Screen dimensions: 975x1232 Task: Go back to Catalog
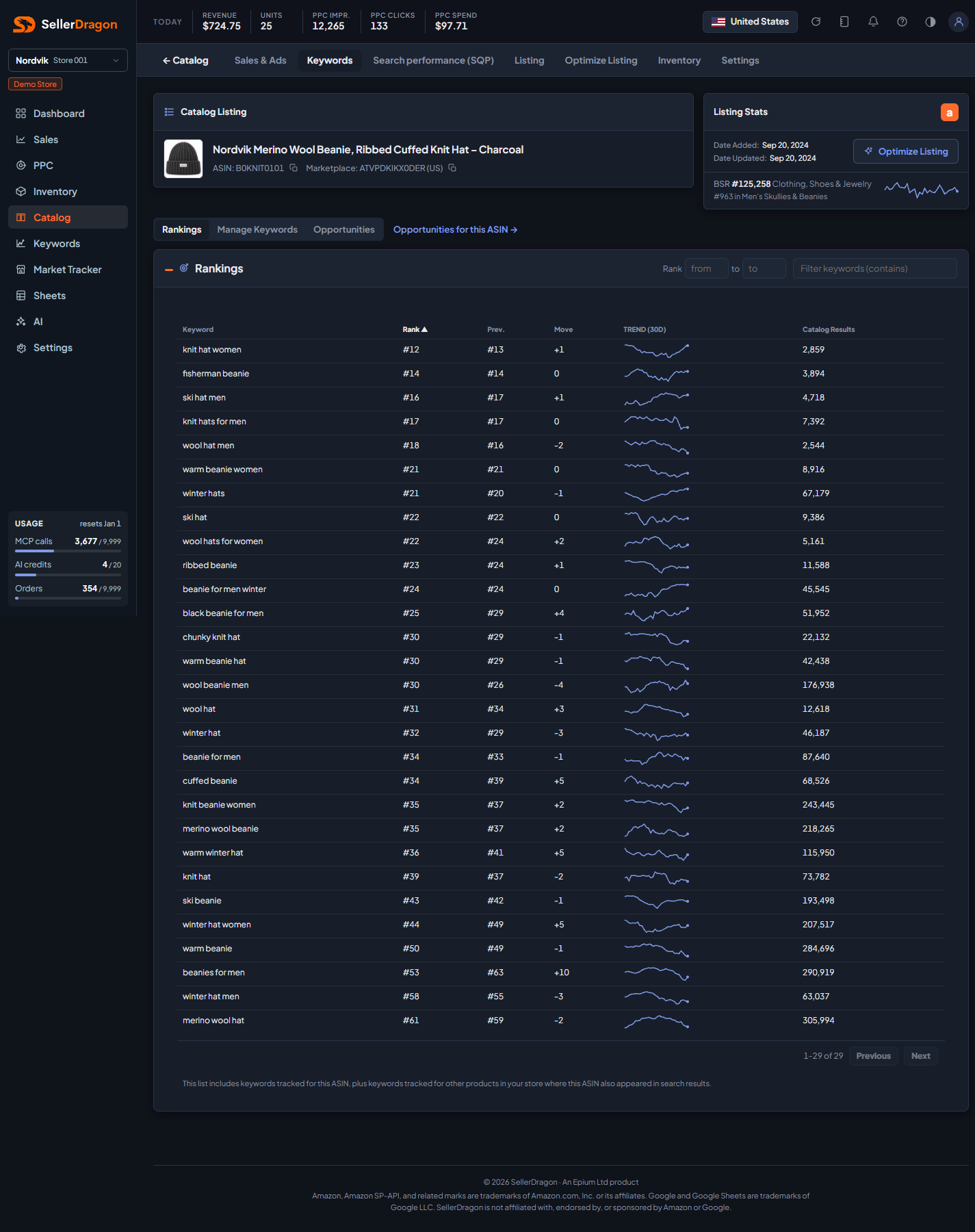point(185,60)
